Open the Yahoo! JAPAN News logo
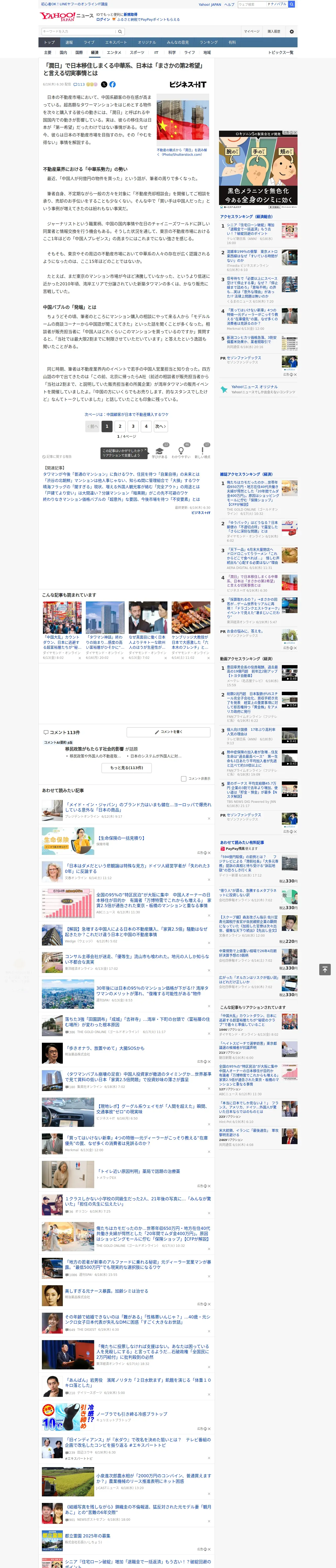Viewport: 336px width, 1568px height. click(67, 16)
